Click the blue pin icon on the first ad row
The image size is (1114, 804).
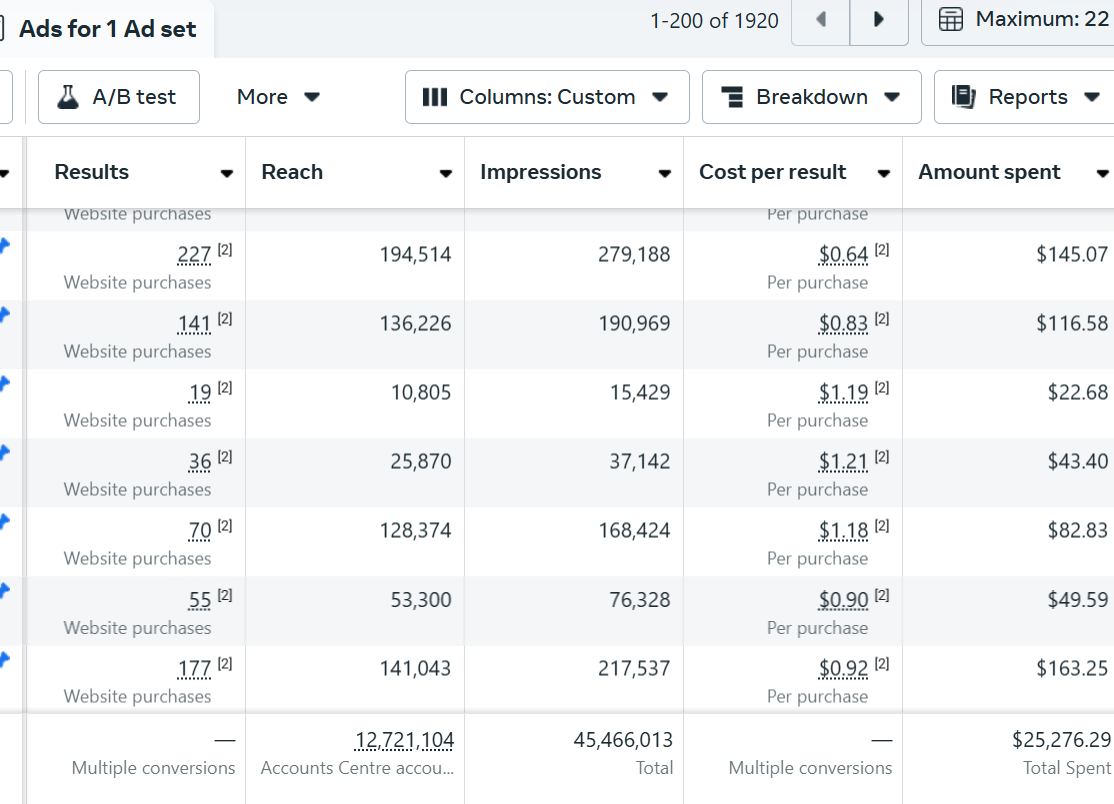point(5,246)
